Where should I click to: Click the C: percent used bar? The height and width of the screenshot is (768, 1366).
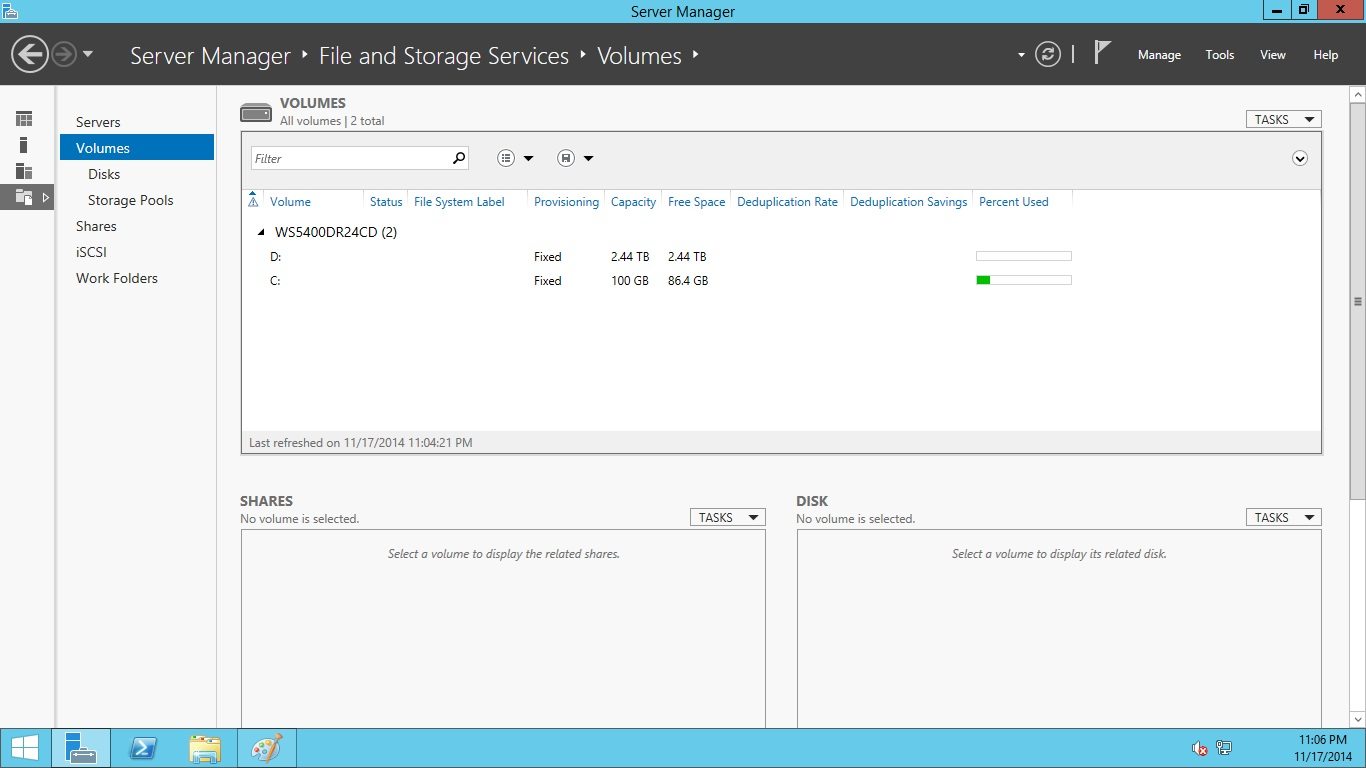coord(1024,280)
